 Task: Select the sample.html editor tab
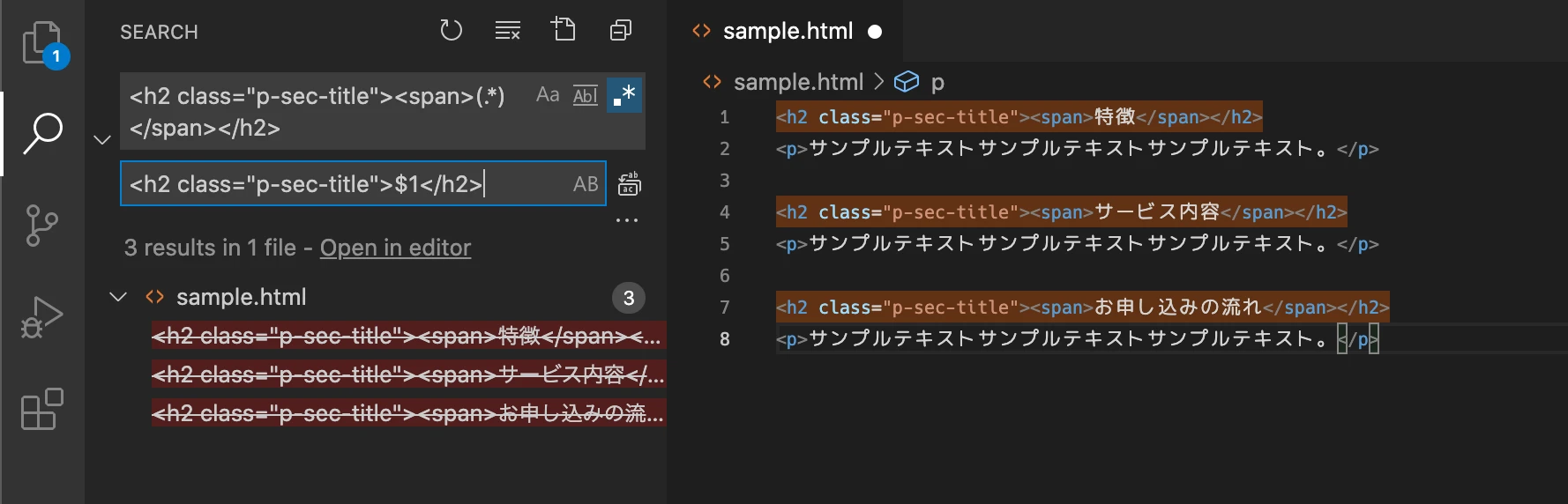(785, 31)
